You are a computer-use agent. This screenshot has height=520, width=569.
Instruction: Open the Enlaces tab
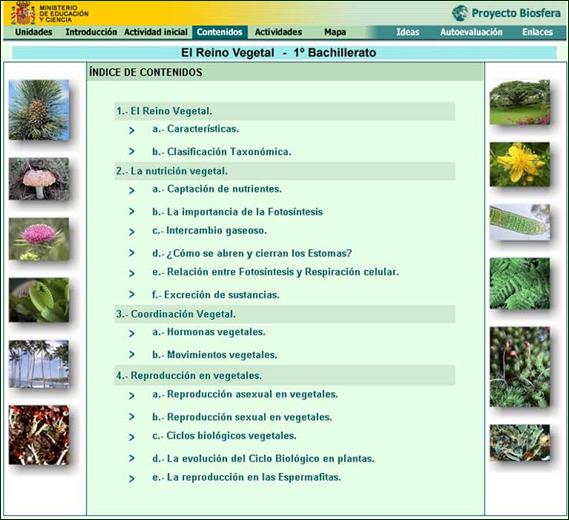click(537, 32)
